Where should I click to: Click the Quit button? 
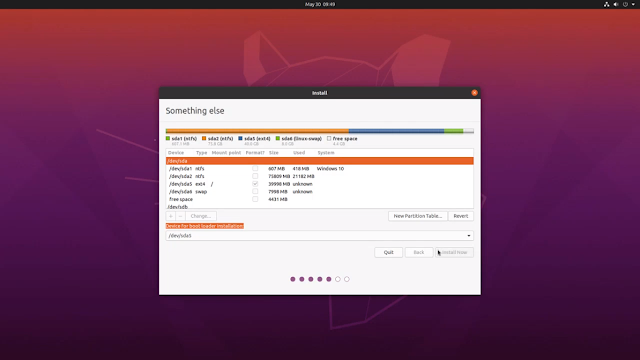(389, 252)
